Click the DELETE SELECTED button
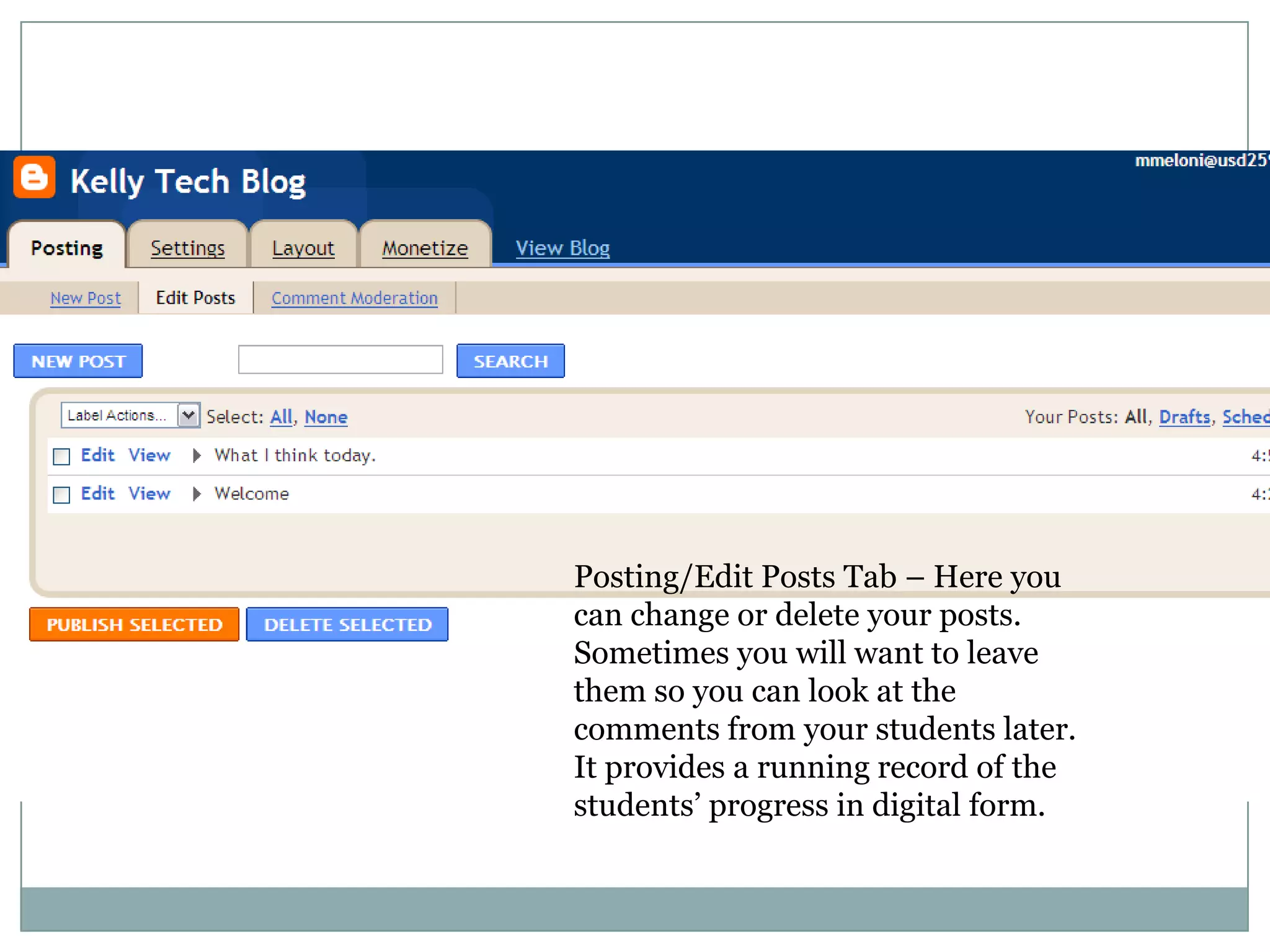Screen dimensions: 1270x952 click(347, 624)
